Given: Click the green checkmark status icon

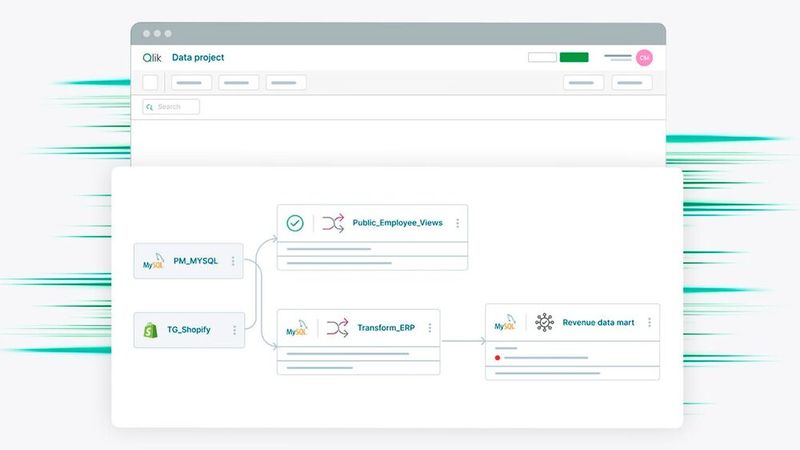Looking at the screenshot, I should coord(295,223).
